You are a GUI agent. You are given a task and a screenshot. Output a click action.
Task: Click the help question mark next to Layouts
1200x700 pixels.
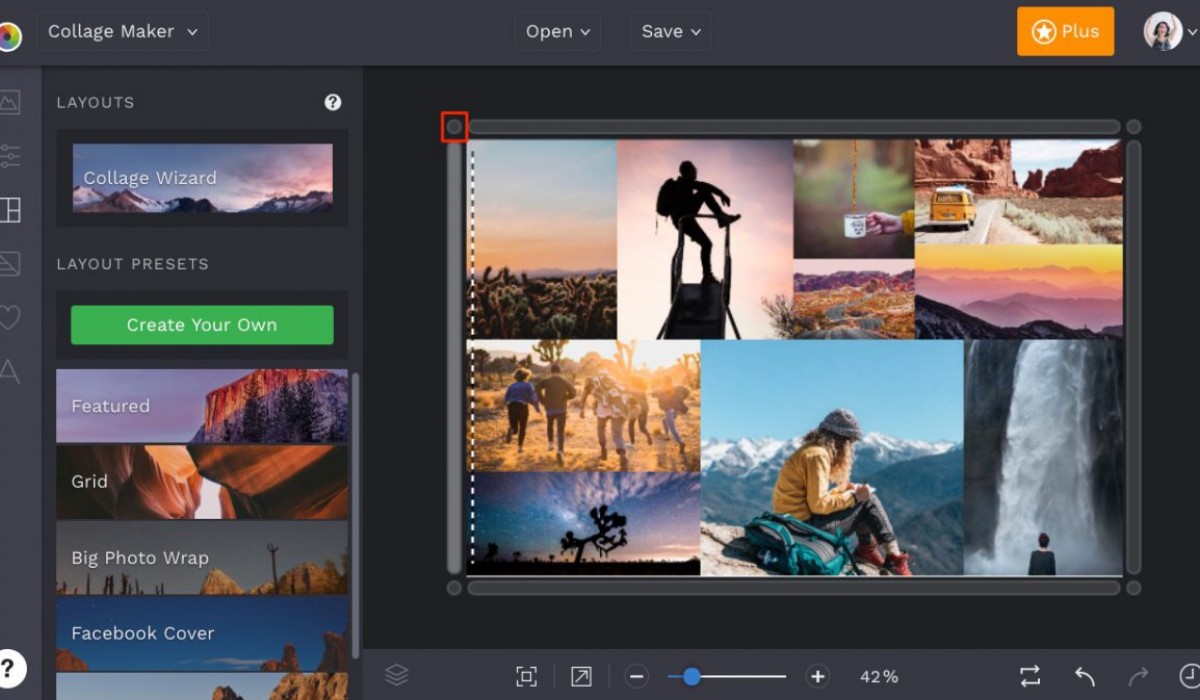click(333, 102)
